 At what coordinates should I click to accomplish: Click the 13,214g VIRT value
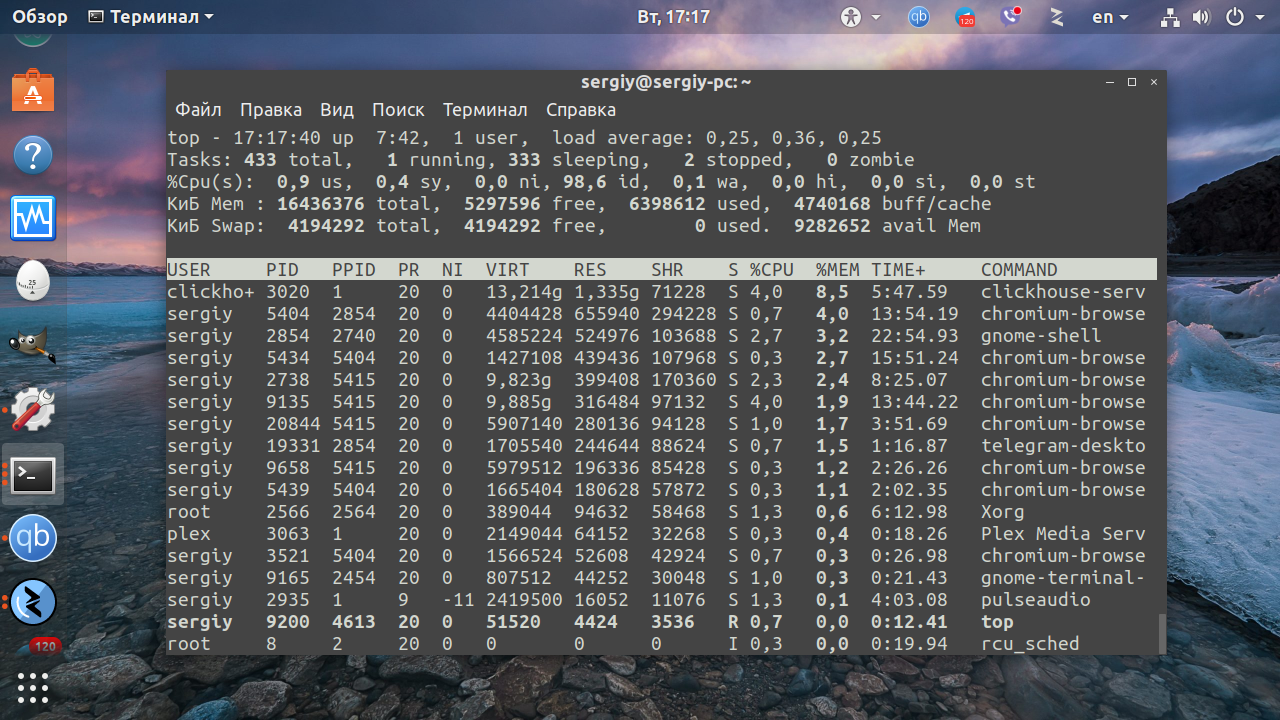[x=524, y=292]
